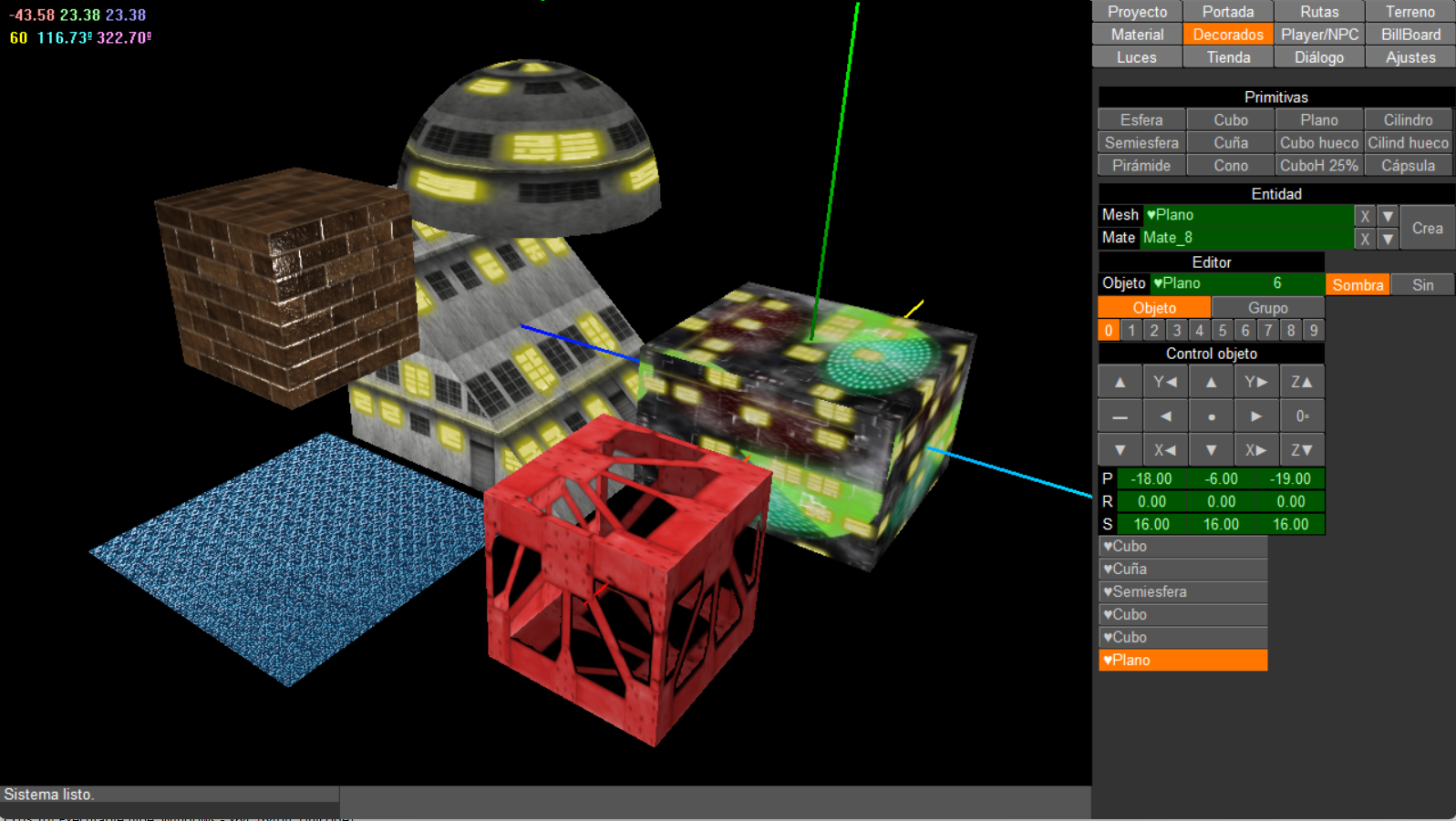The height and width of the screenshot is (821, 1456).
Task: Click the center dot control button
Action: click(1211, 416)
